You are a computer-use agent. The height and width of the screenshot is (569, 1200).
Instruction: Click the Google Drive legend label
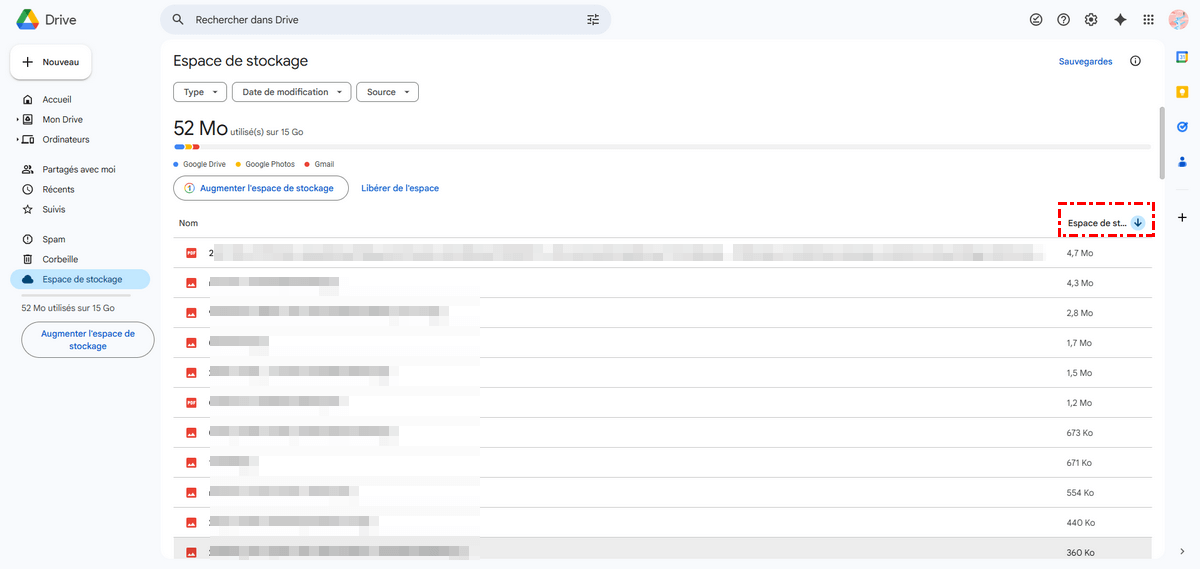pos(204,164)
